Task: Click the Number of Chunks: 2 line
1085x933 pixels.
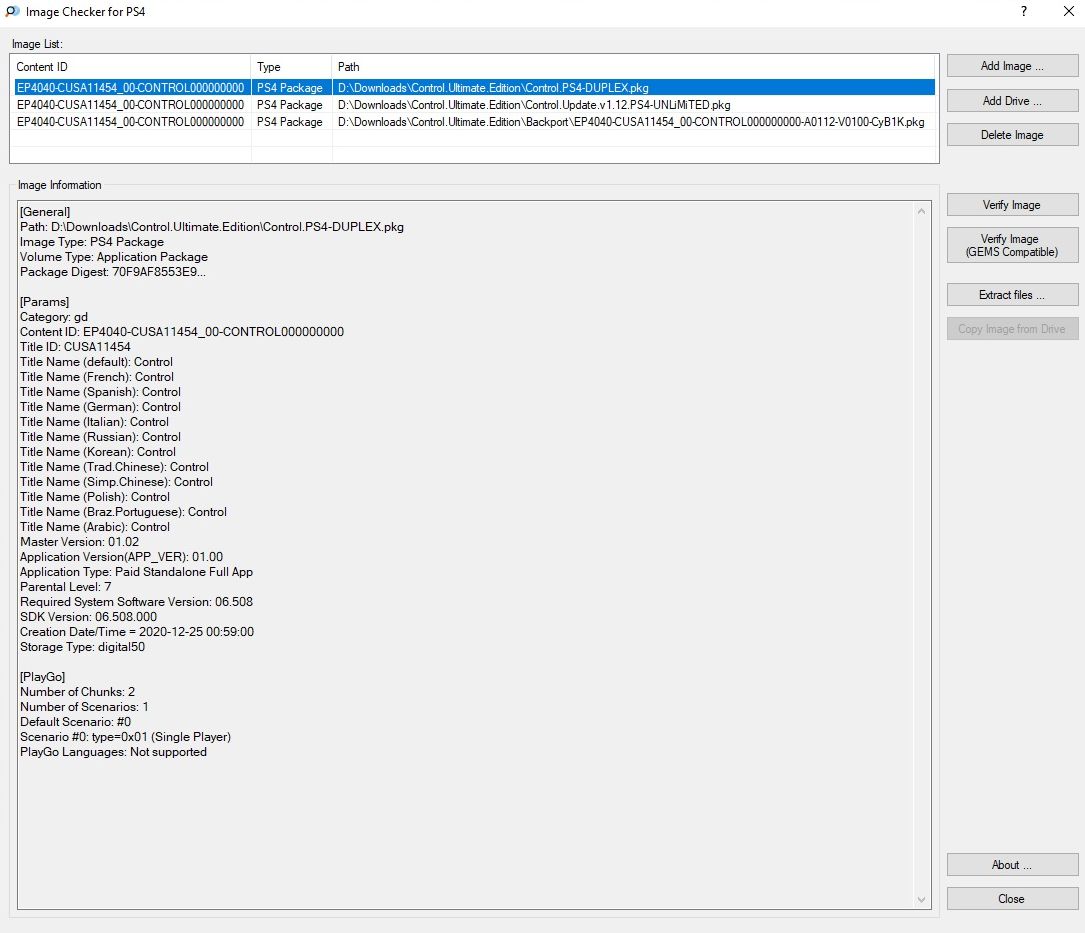Action: [x=78, y=692]
